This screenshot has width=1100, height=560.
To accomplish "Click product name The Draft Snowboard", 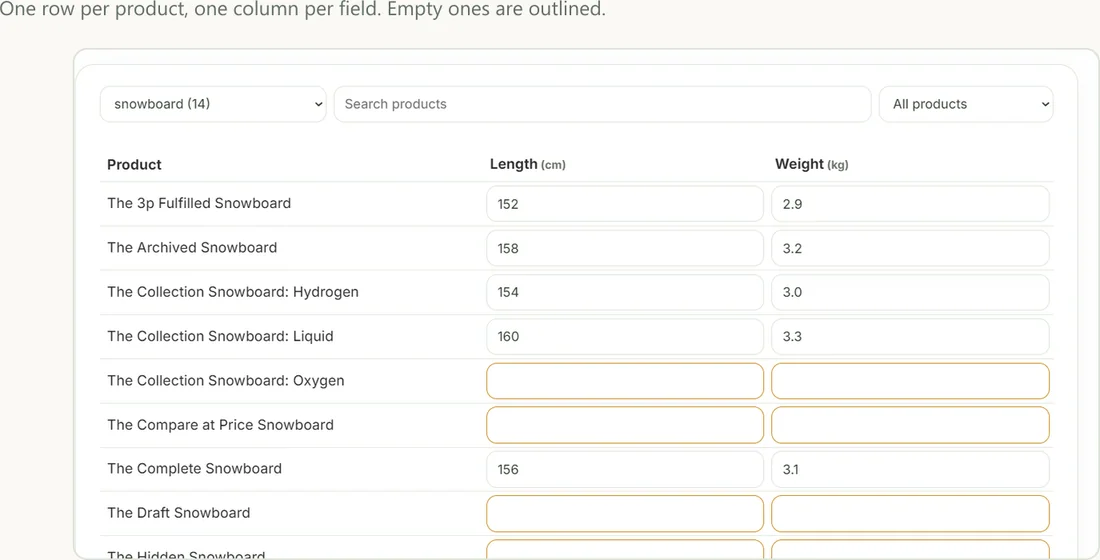I will click(179, 513).
